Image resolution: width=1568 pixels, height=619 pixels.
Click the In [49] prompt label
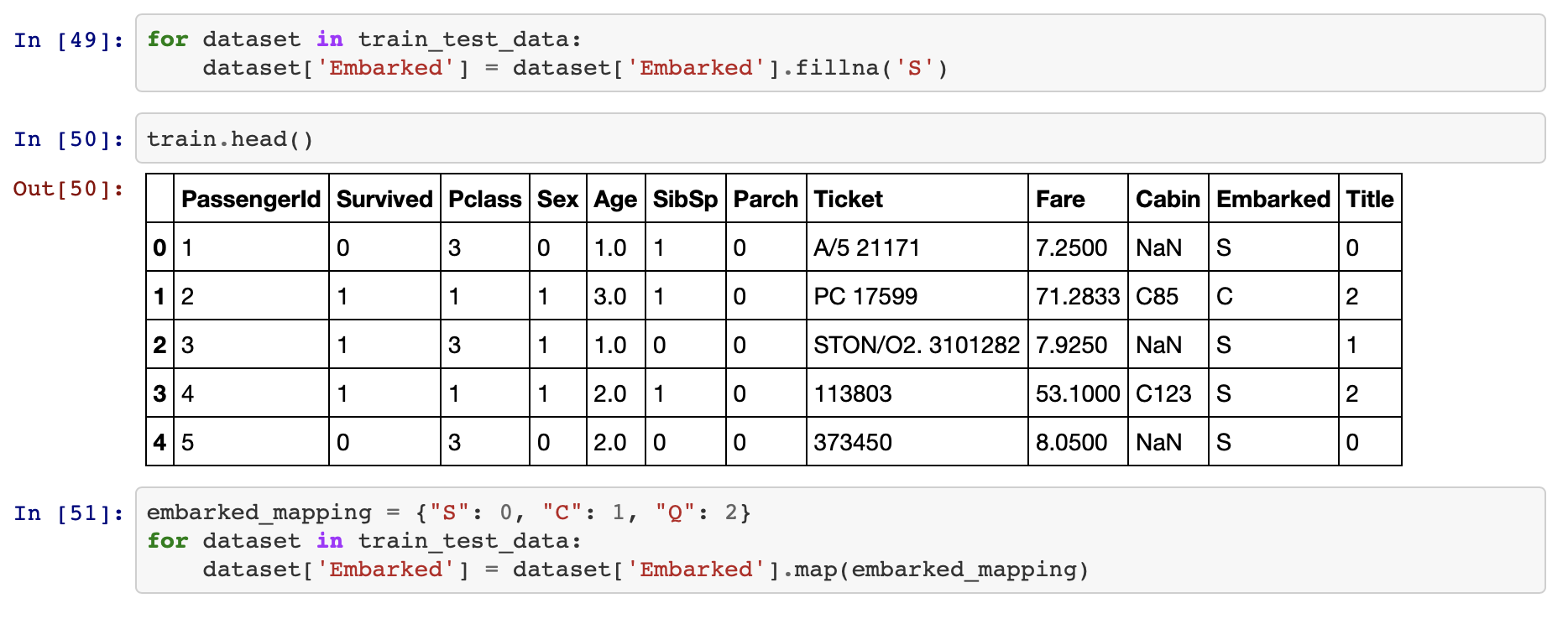pos(69,39)
